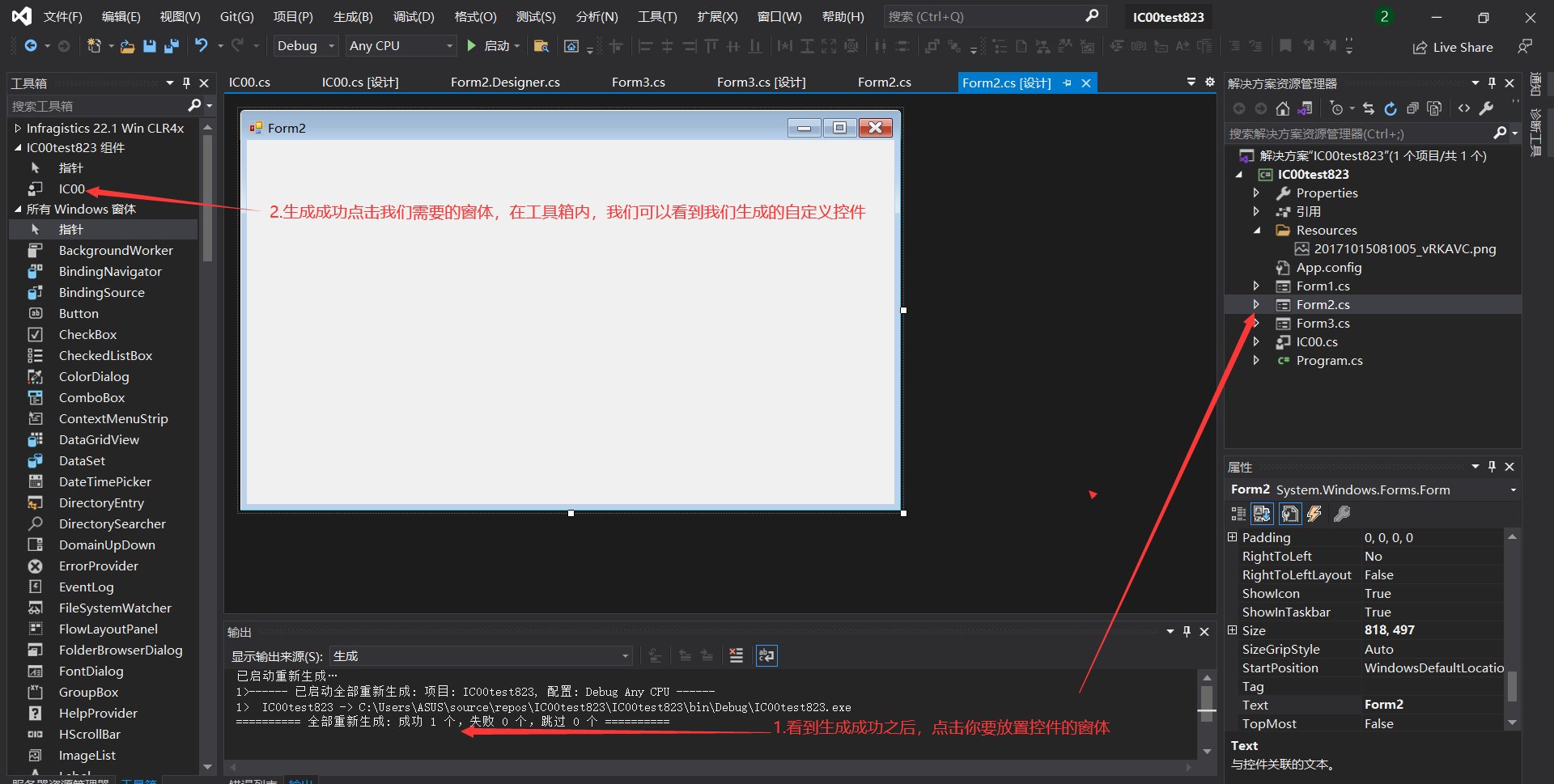The width and height of the screenshot is (1554, 784).
Task: Click the Save All icon
Action: click(171, 46)
